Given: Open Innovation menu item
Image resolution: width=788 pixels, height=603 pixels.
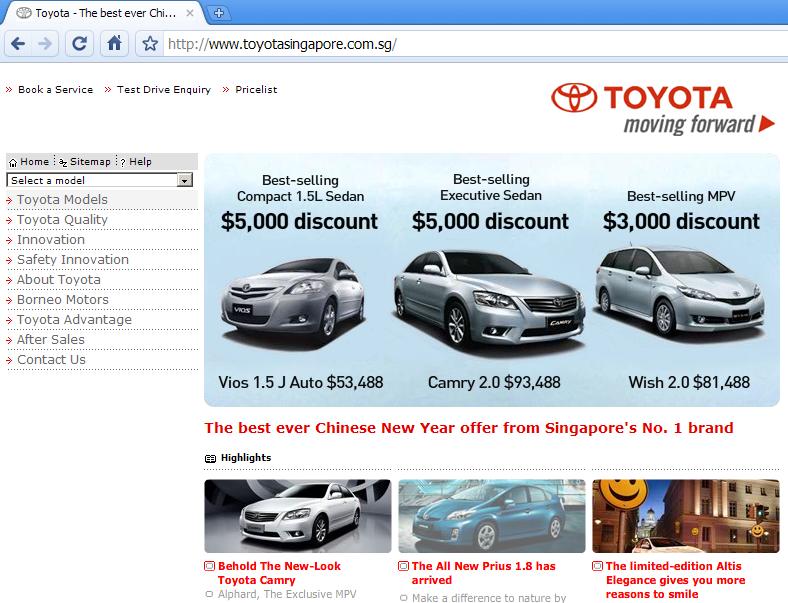Looking at the screenshot, I should (x=51, y=240).
